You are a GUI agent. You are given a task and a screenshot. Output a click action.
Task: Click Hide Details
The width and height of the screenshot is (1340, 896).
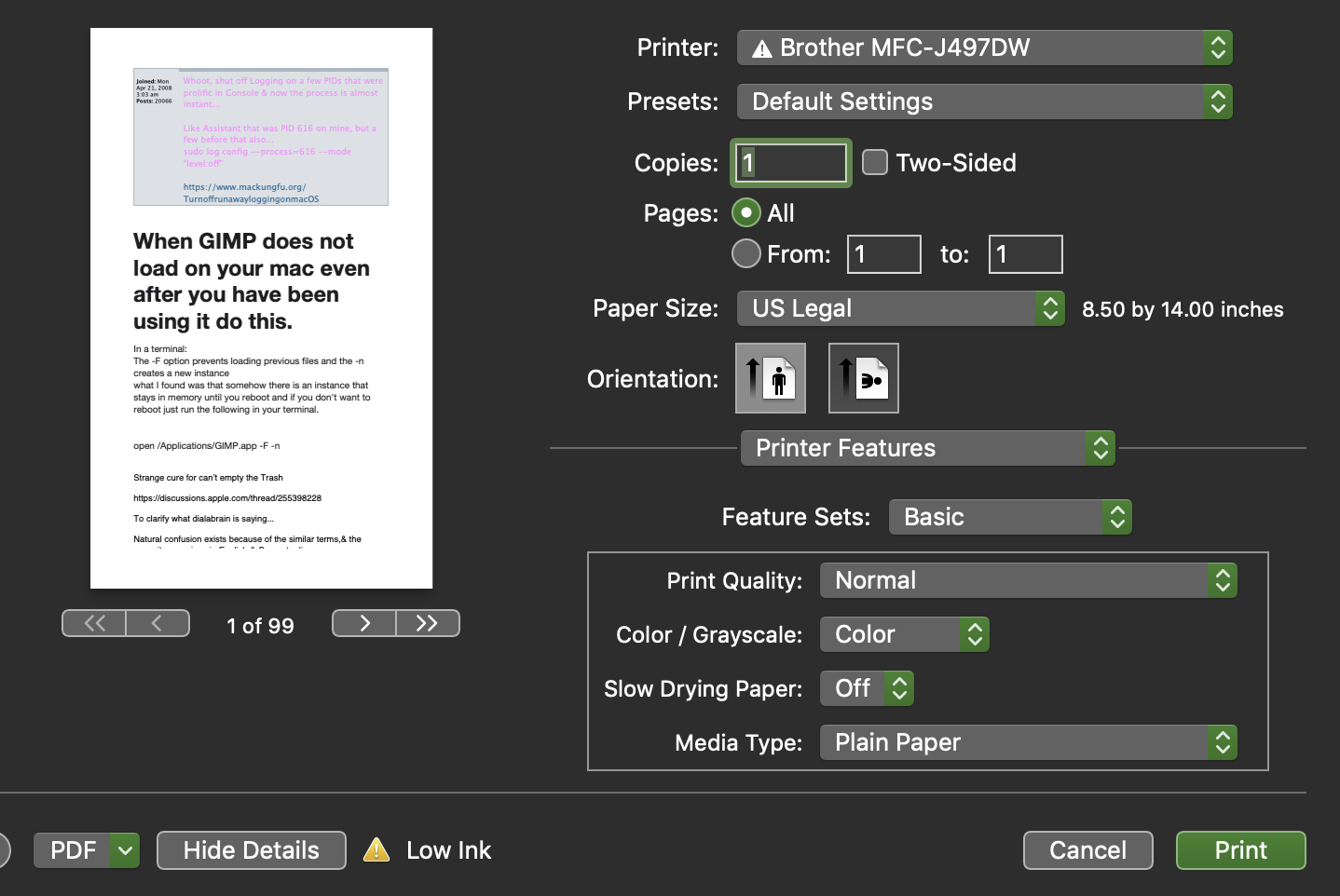point(251,849)
